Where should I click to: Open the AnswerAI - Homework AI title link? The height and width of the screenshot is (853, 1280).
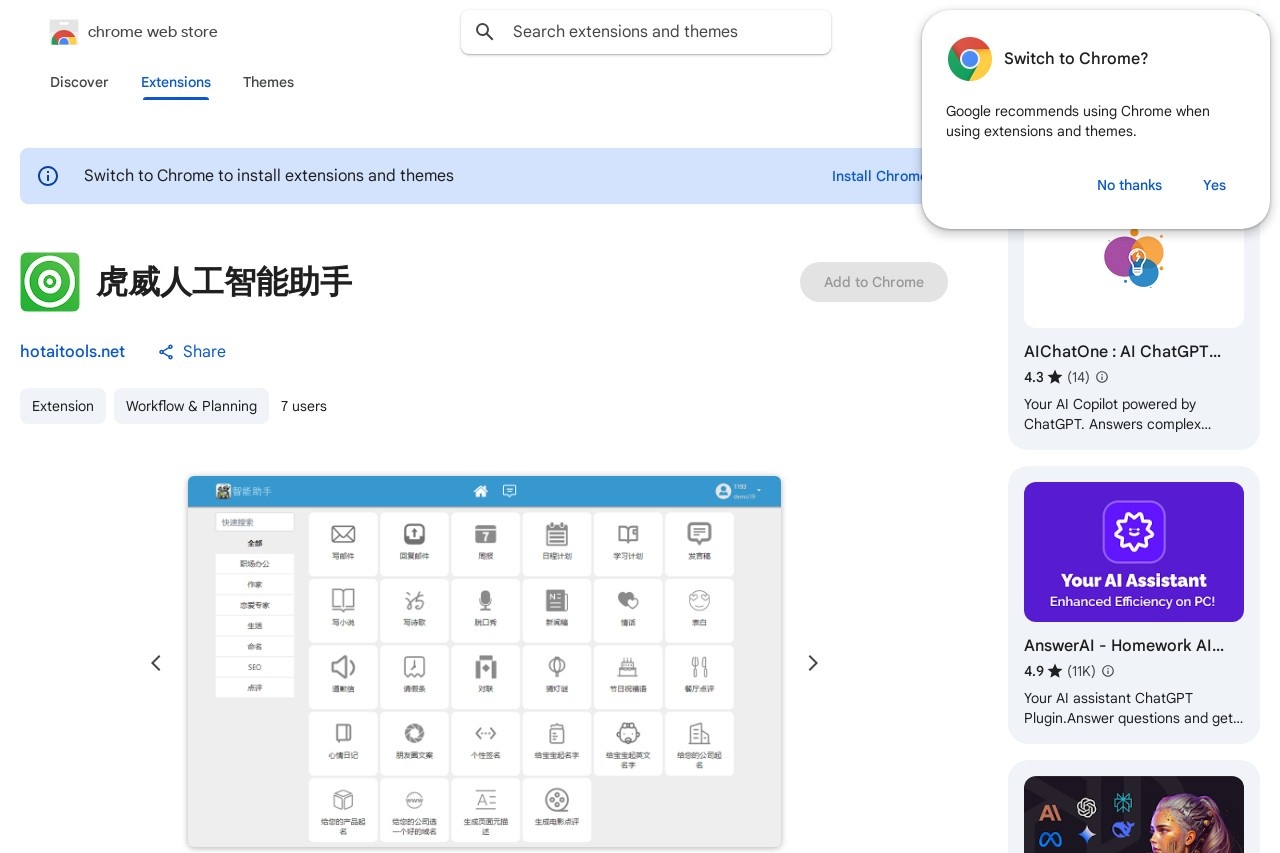(1124, 646)
